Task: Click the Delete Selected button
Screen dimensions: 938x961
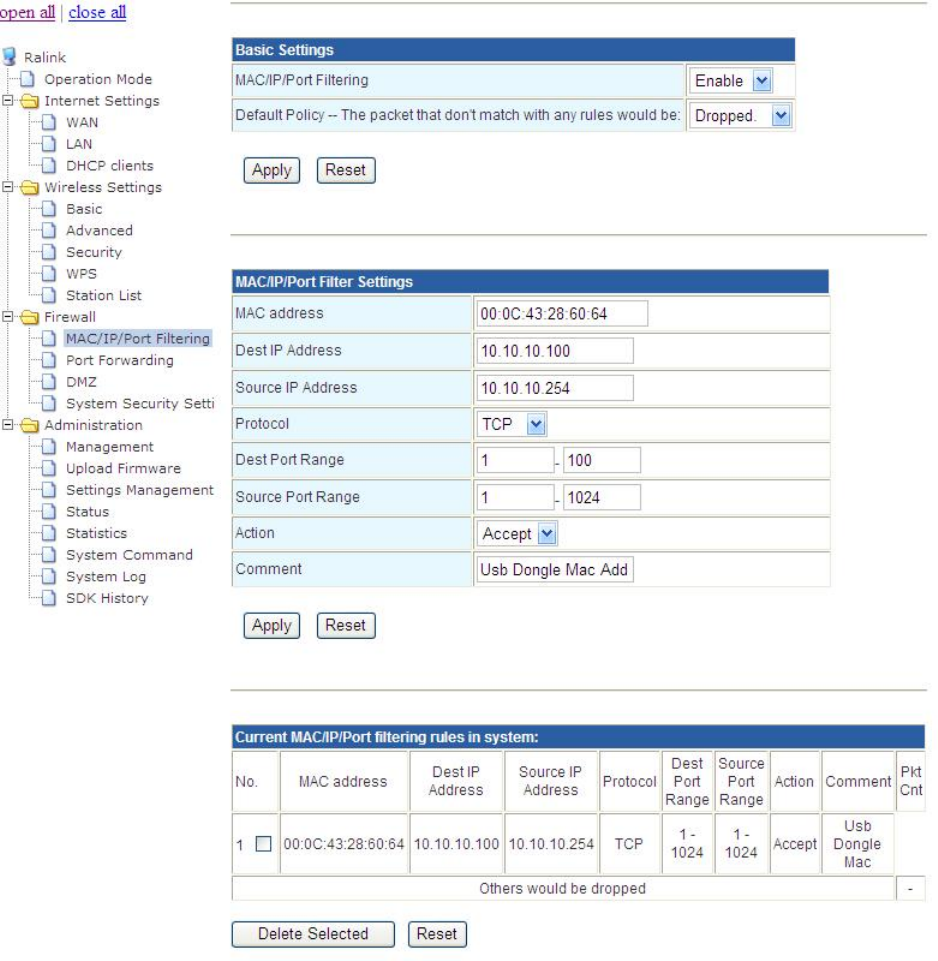Action: click(313, 933)
